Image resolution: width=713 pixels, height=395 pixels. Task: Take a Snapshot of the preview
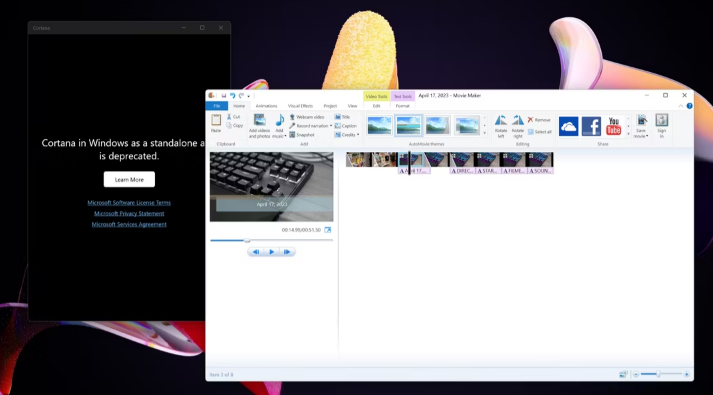click(302, 135)
